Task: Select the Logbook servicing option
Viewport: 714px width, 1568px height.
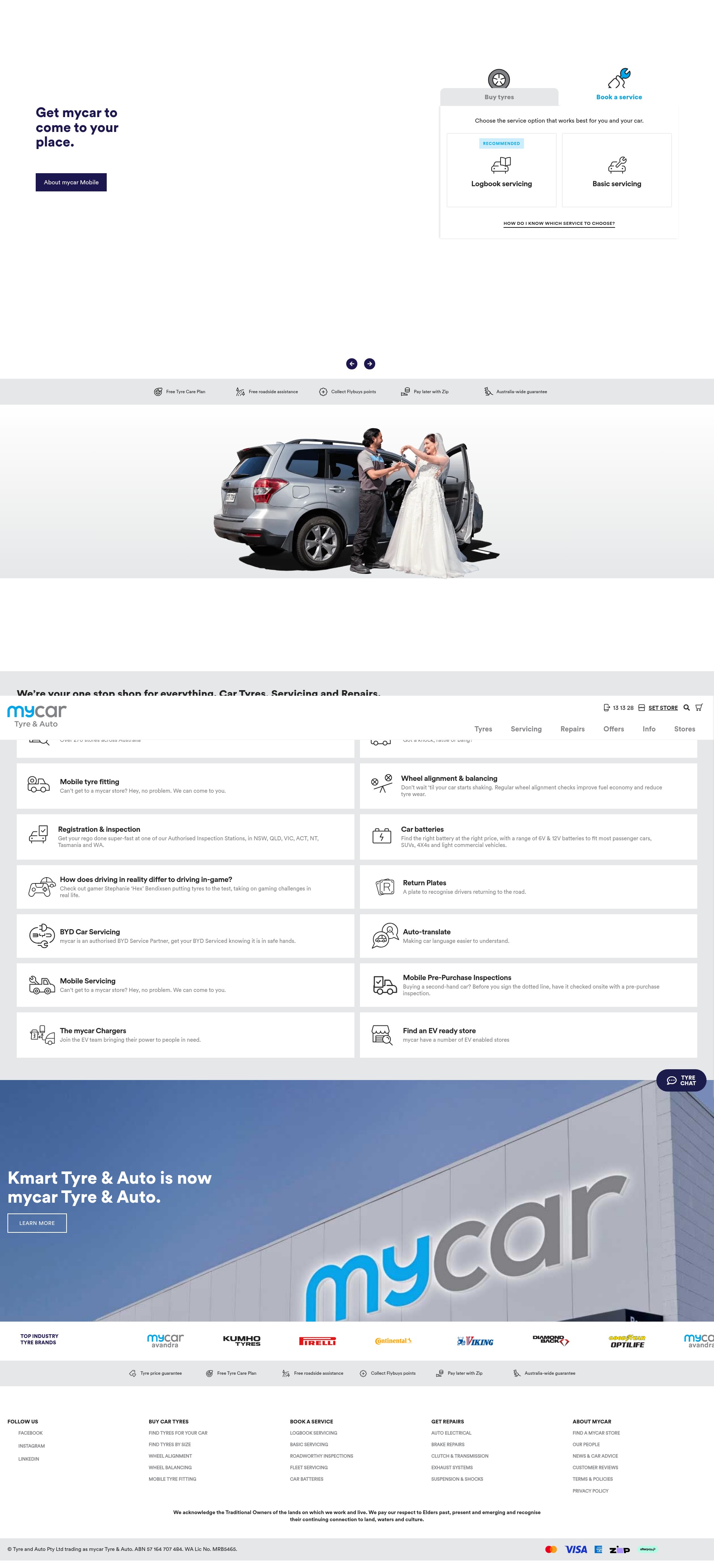Action: pos(501,170)
